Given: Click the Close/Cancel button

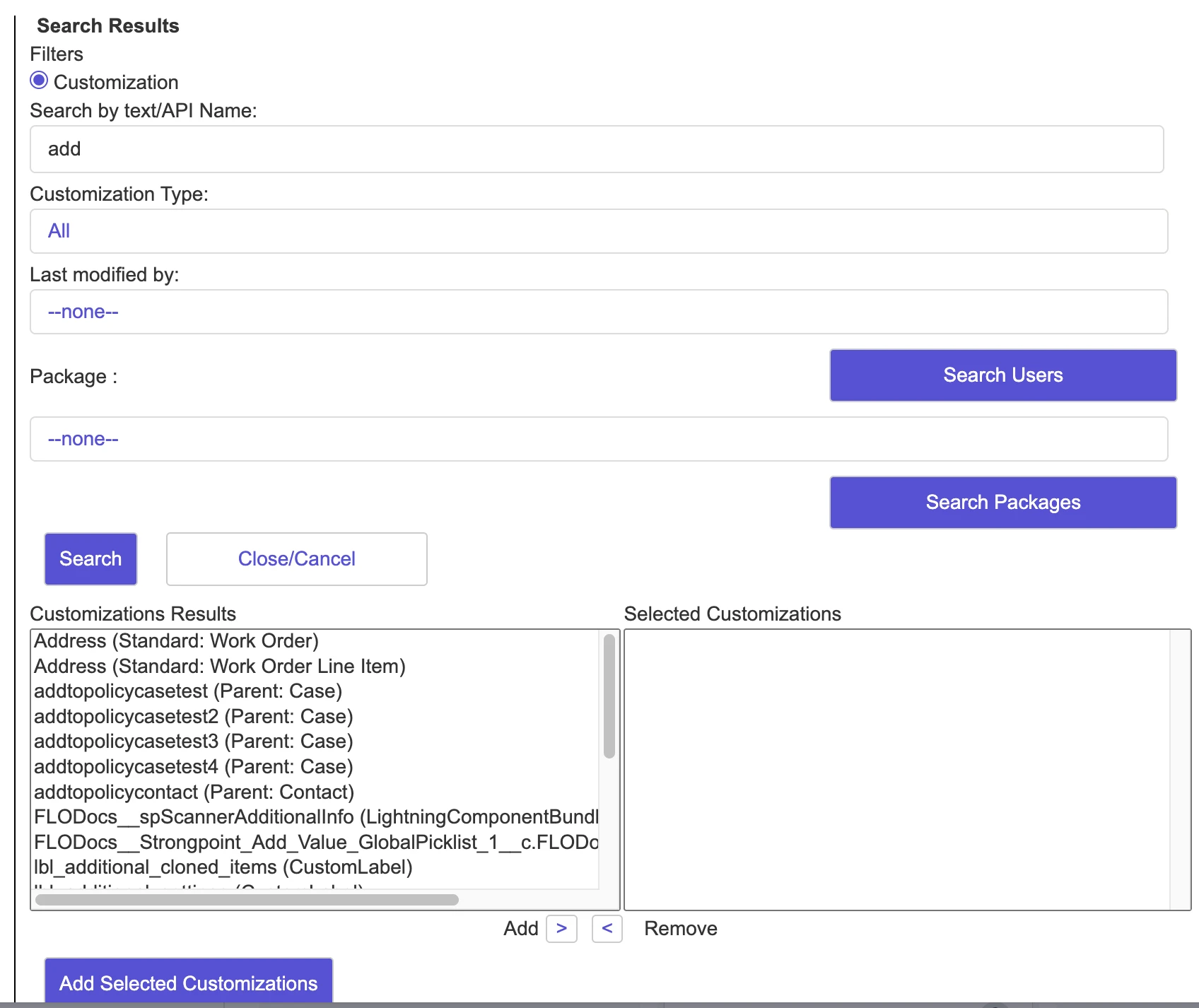Looking at the screenshot, I should tap(296, 558).
